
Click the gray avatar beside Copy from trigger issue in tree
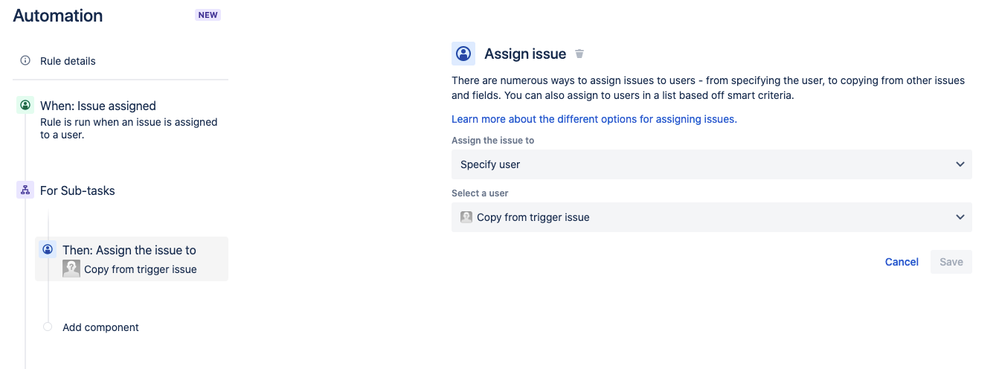(x=71, y=269)
